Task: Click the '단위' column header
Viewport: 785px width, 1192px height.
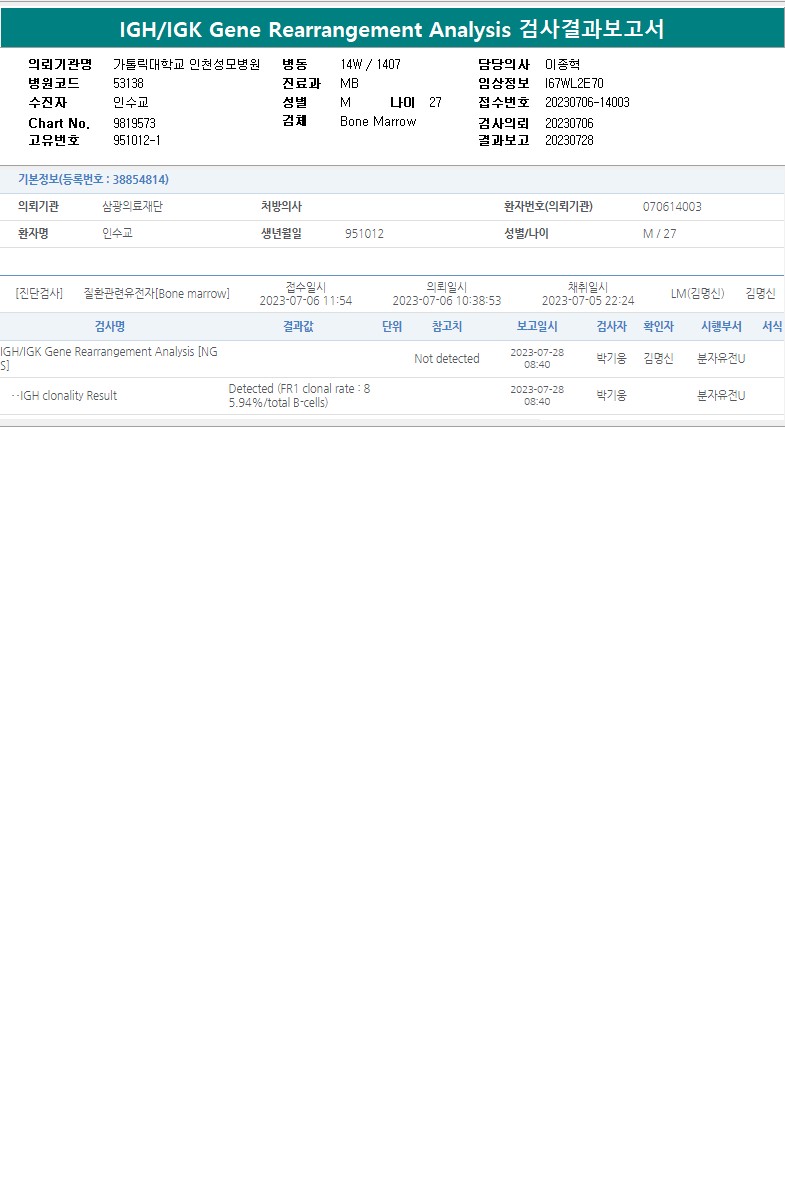Action: (x=392, y=326)
